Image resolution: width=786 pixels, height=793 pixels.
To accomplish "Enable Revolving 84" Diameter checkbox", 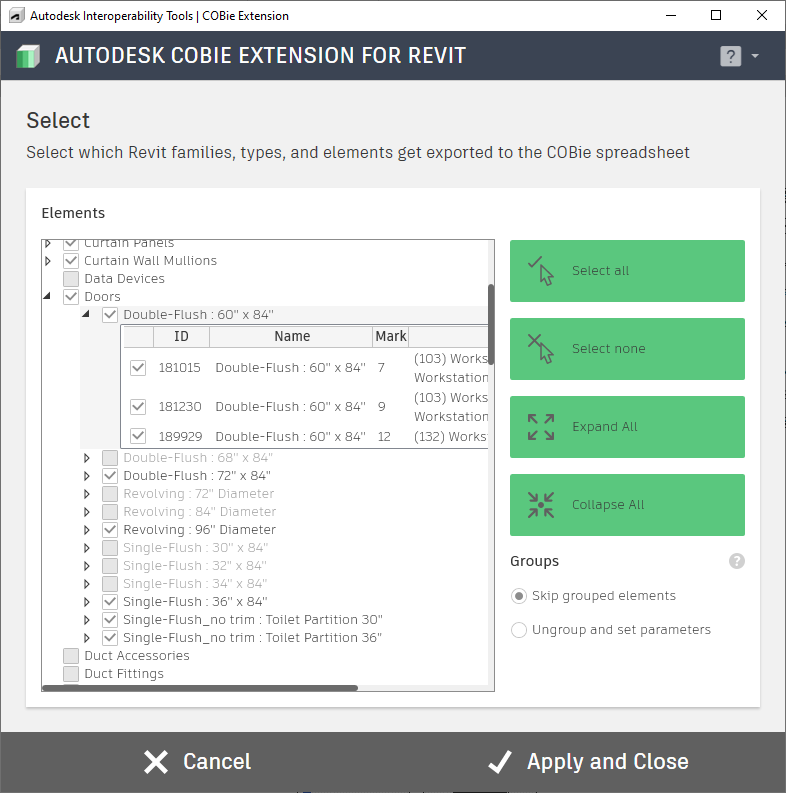I will point(110,512).
